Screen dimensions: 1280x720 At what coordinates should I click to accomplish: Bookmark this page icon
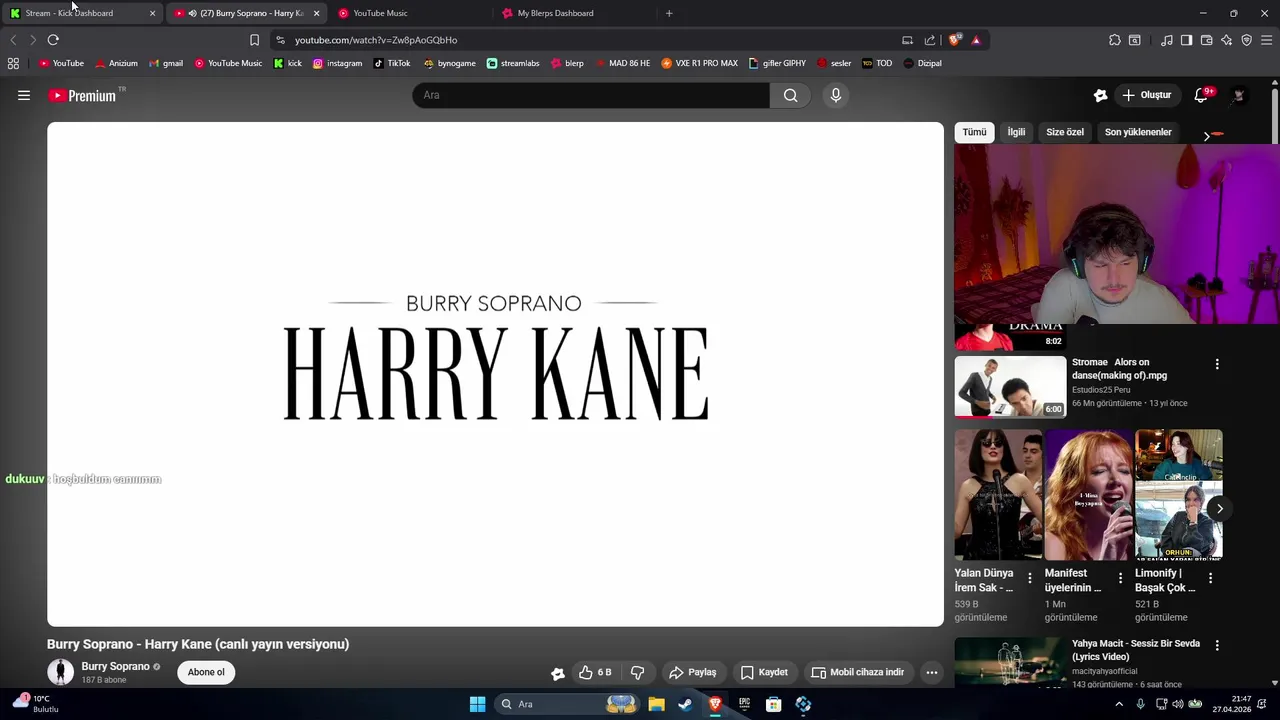(x=254, y=40)
